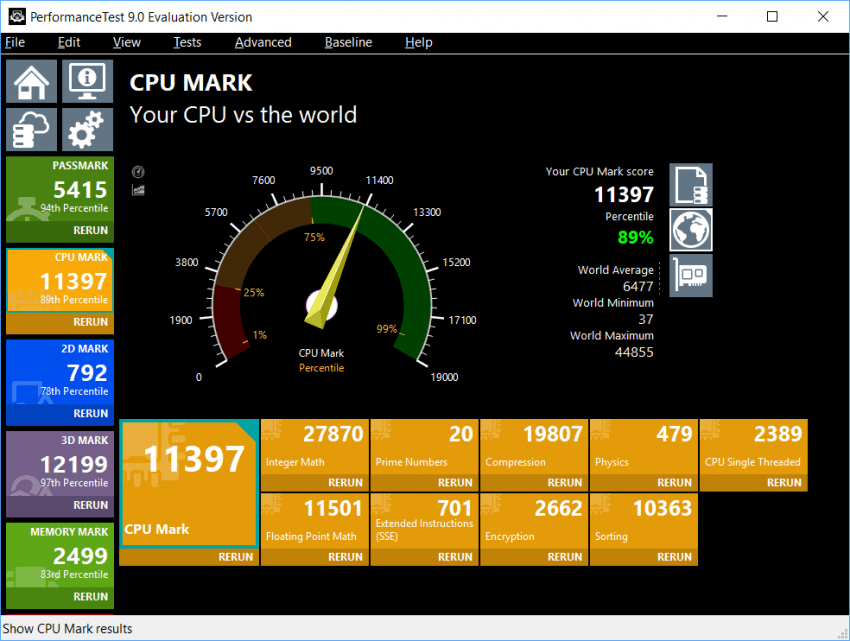
Task: Rerun the Floating Point Math test
Action: click(x=314, y=557)
